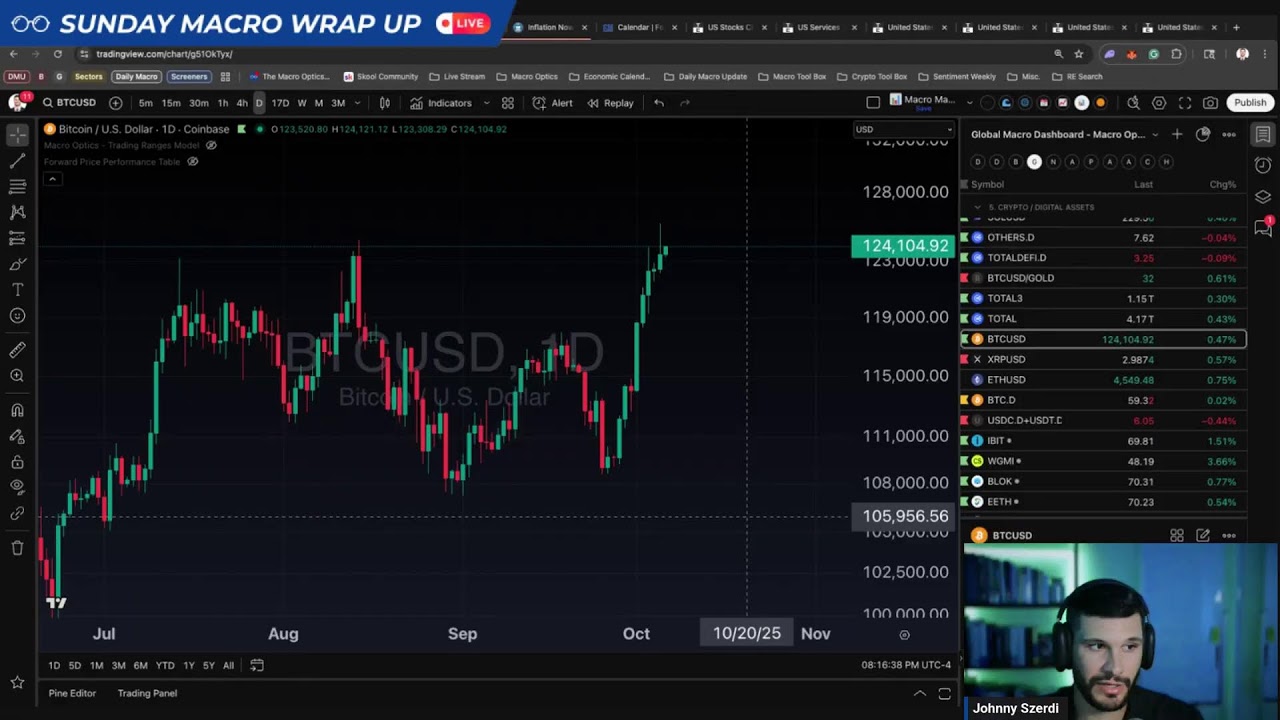Screen dimensions: 1280x720
Task: Create an Alert from the toolbar
Action: [552, 103]
